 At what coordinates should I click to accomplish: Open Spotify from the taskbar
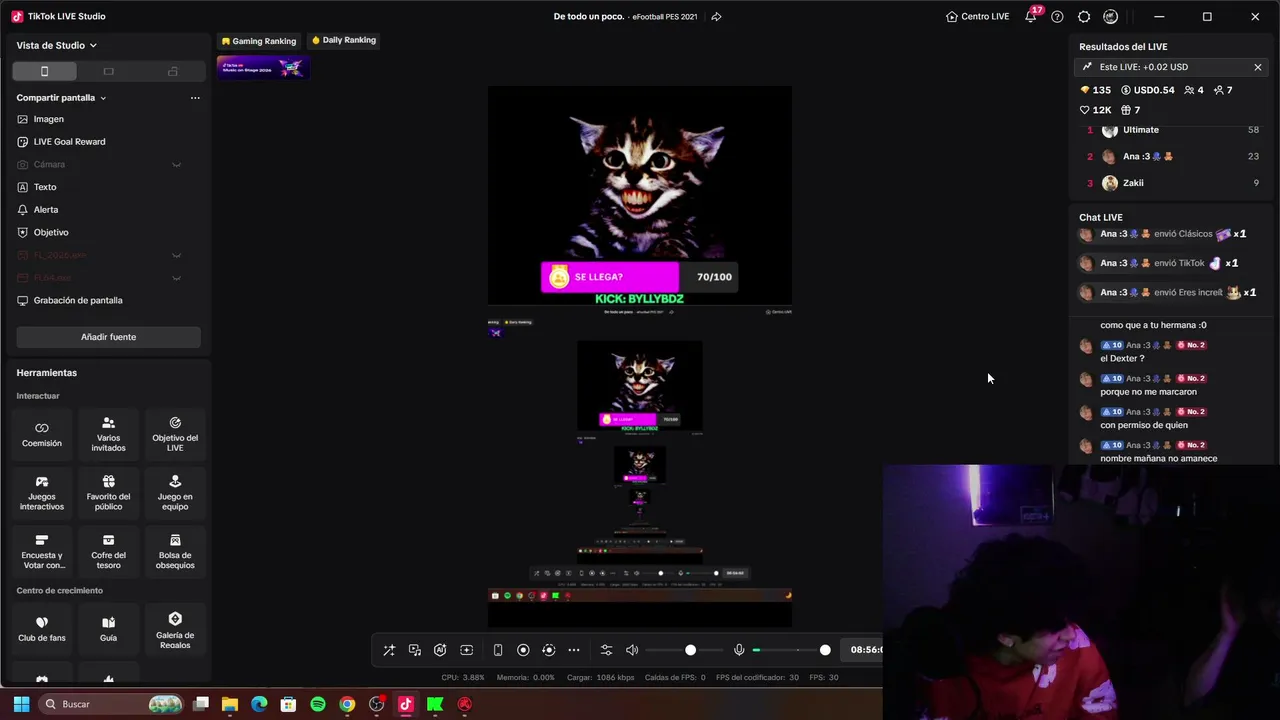(x=318, y=704)
